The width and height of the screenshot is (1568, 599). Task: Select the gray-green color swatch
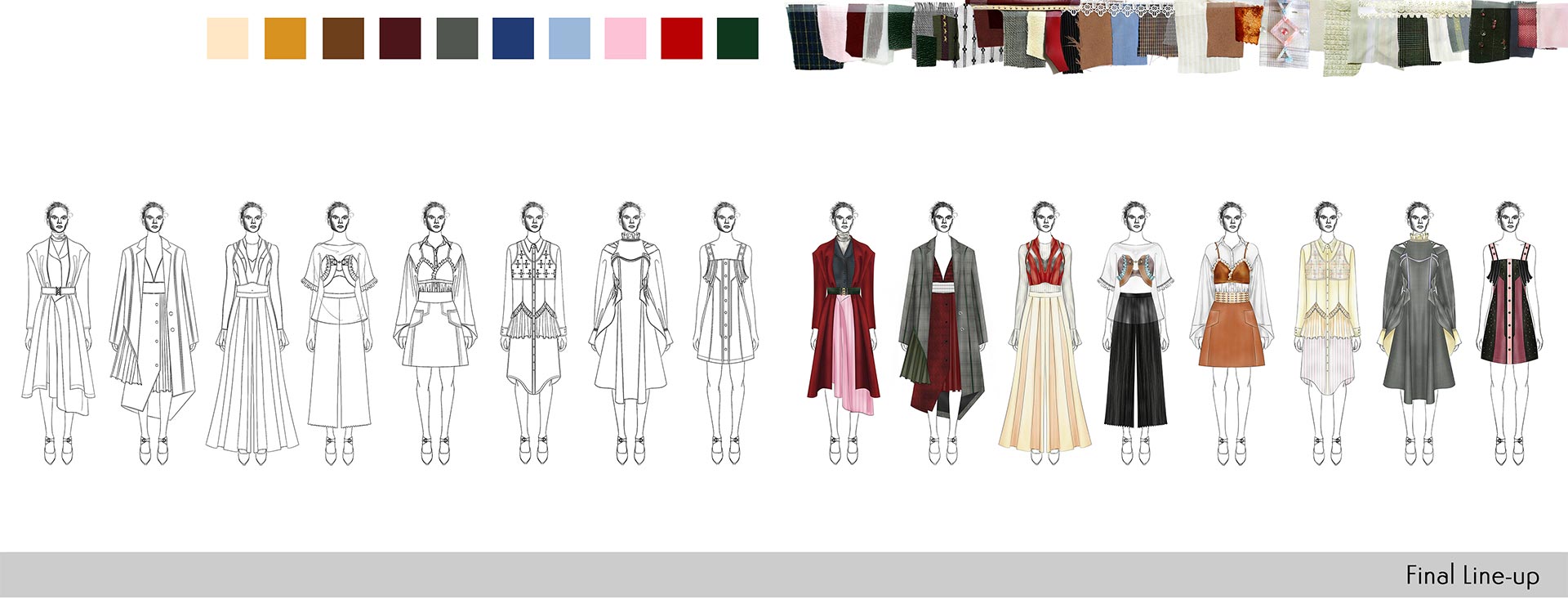pyautogui.click(x=457, y=38)
